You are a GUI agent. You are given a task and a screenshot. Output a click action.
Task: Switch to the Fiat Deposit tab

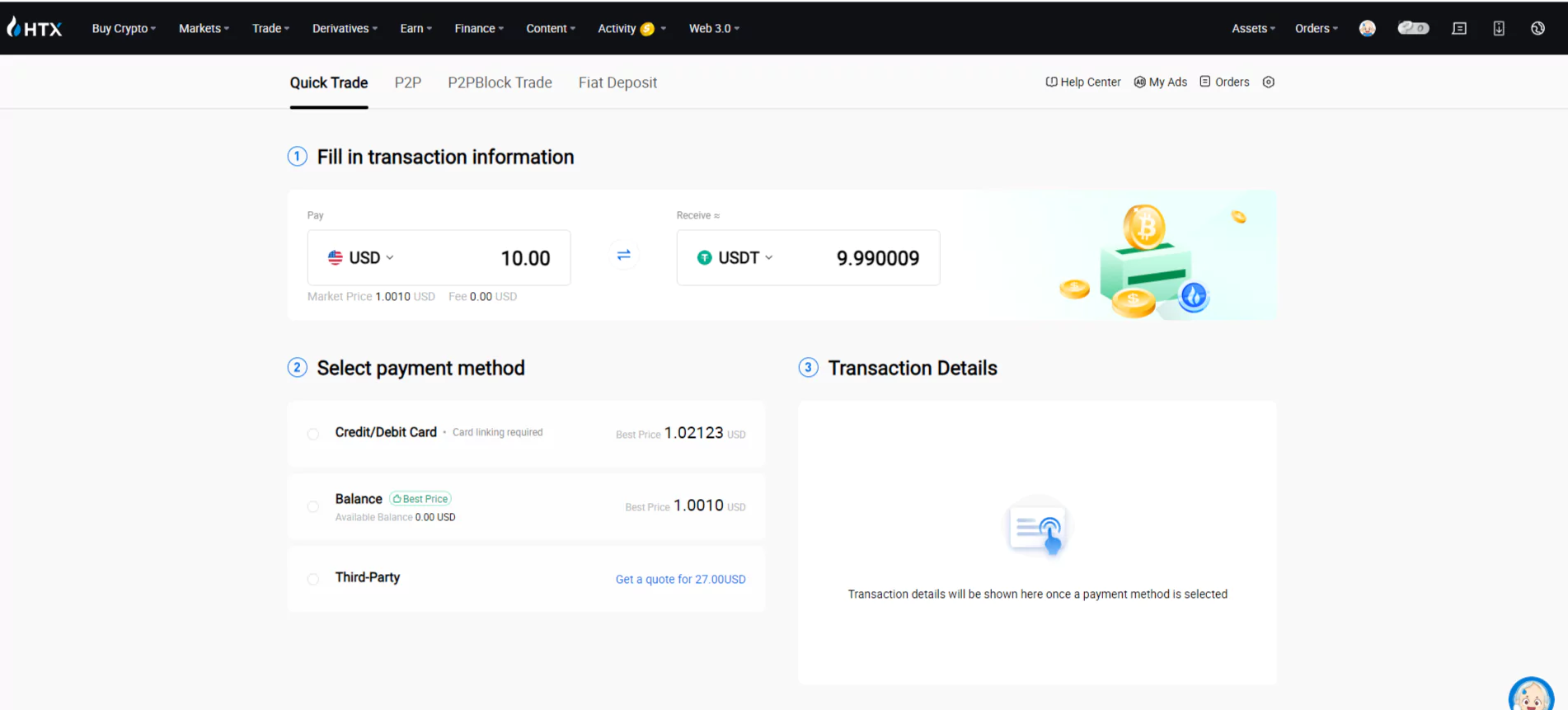(x=617, y=82)
